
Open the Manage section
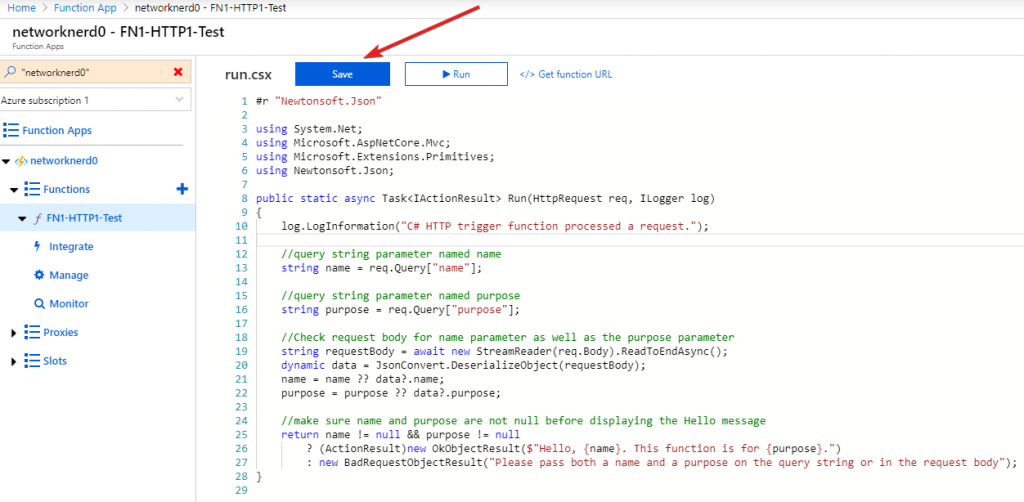[x=69, y=275]
